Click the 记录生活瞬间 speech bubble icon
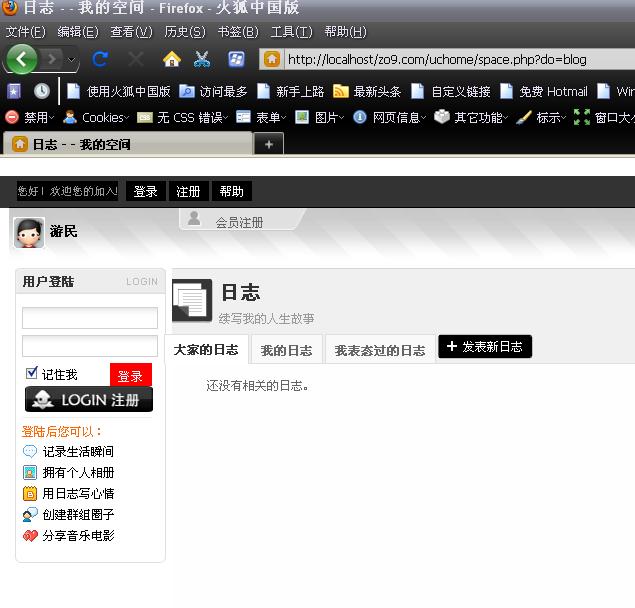This screenshot has height=608, width=635. point(30,451)
